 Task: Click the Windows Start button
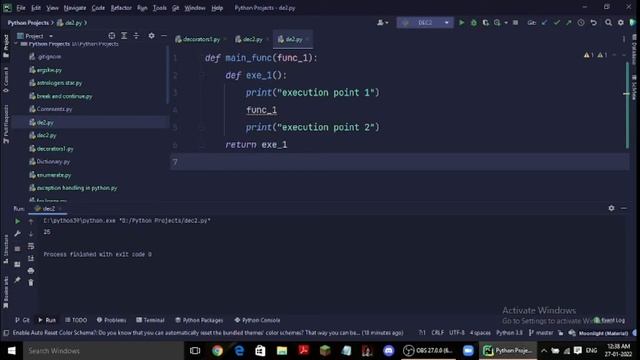click(x=11, y=351)
